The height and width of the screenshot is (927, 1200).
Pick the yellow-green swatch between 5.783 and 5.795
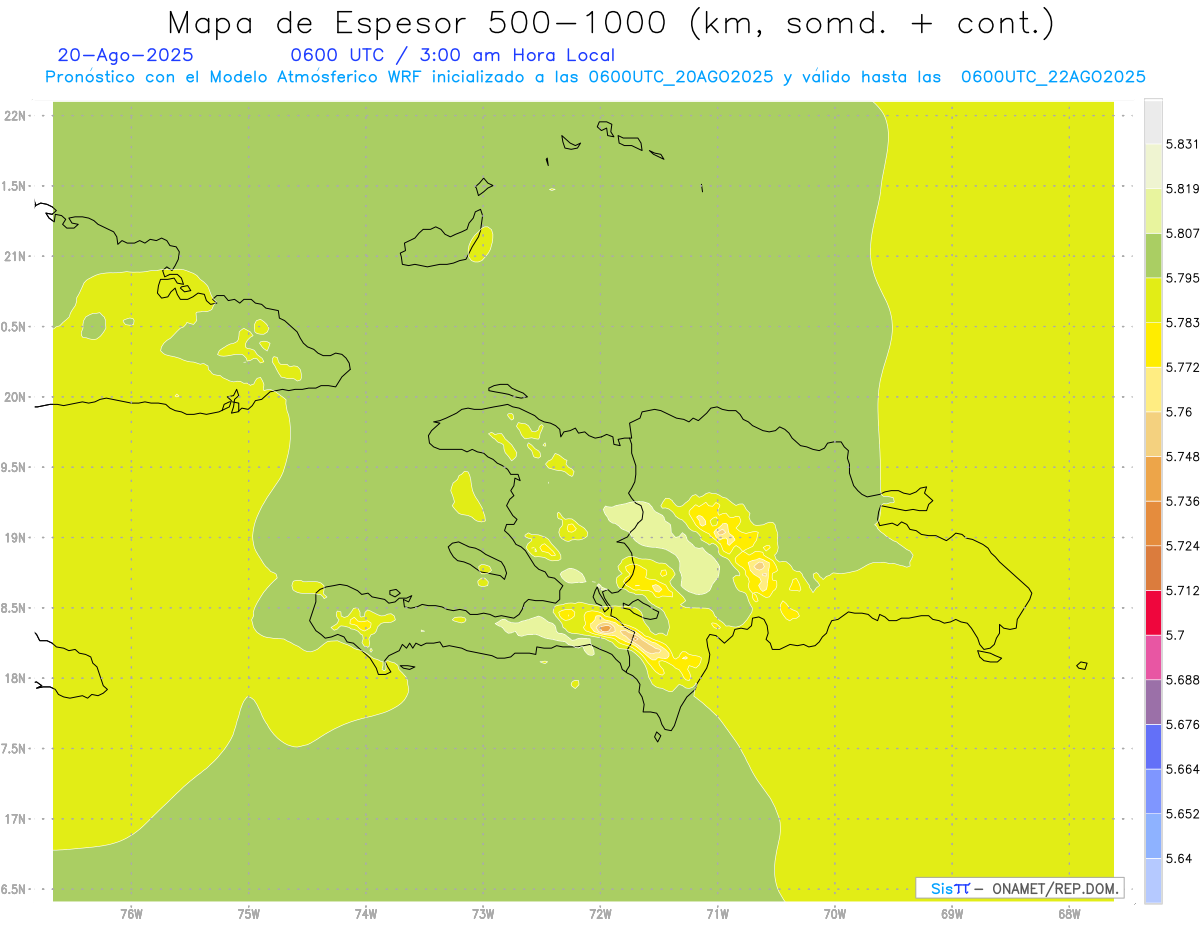point(1153,300)
